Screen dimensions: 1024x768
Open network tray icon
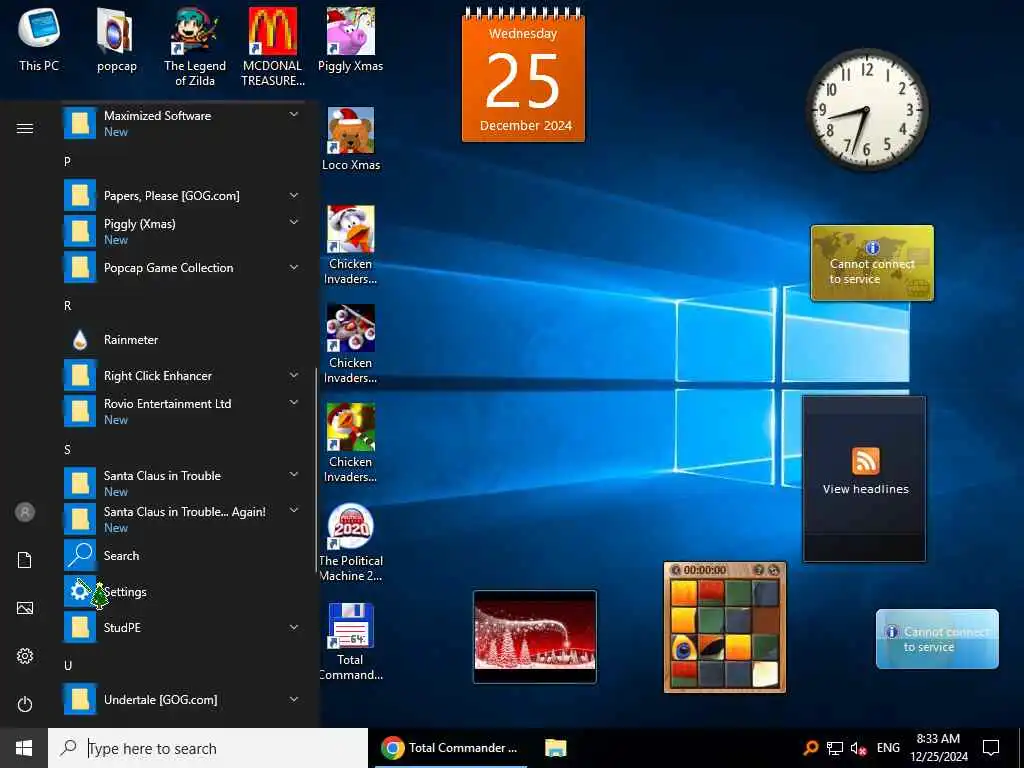835,748
